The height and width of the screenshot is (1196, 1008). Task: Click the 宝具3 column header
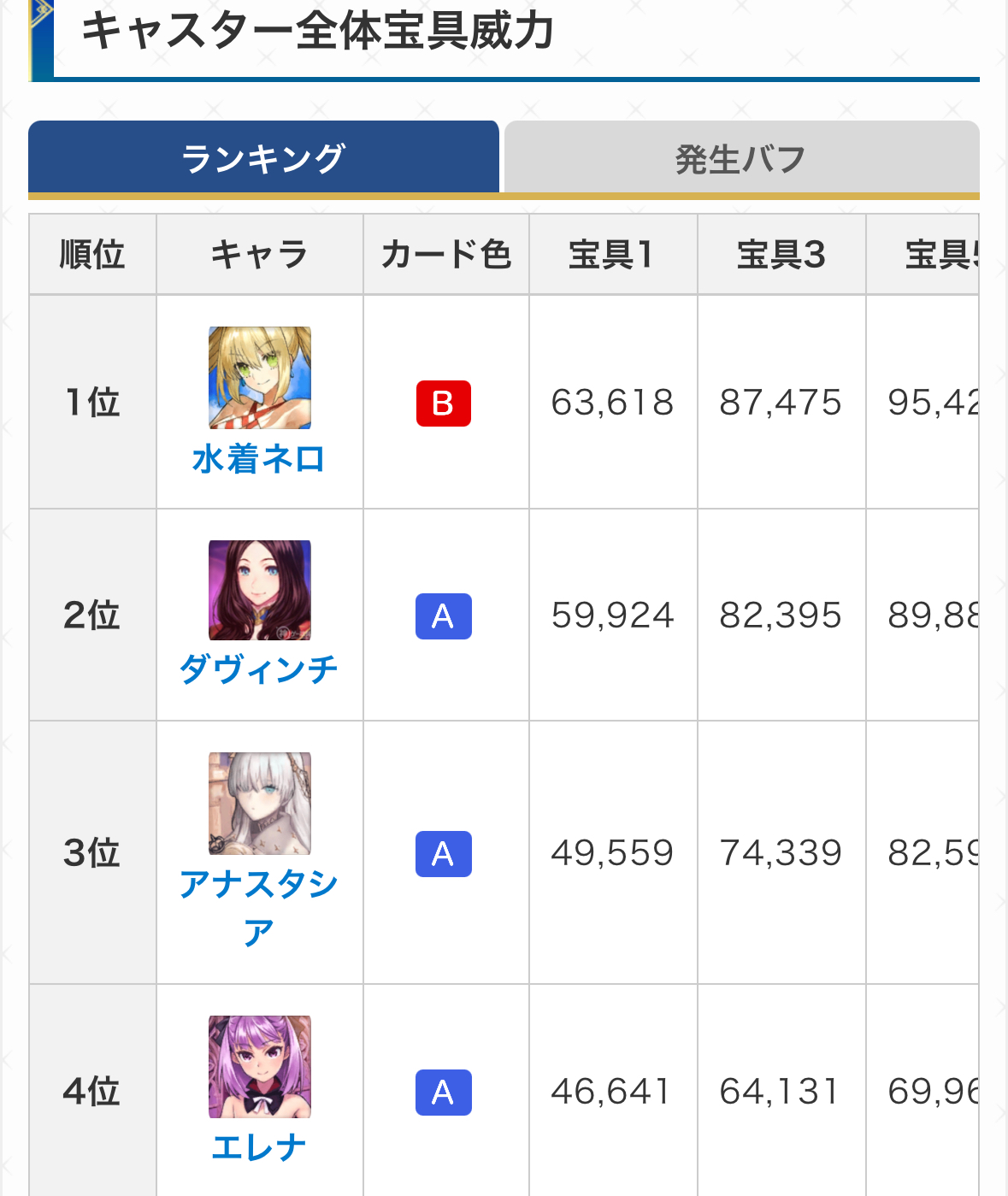click(x=781, y=255)
